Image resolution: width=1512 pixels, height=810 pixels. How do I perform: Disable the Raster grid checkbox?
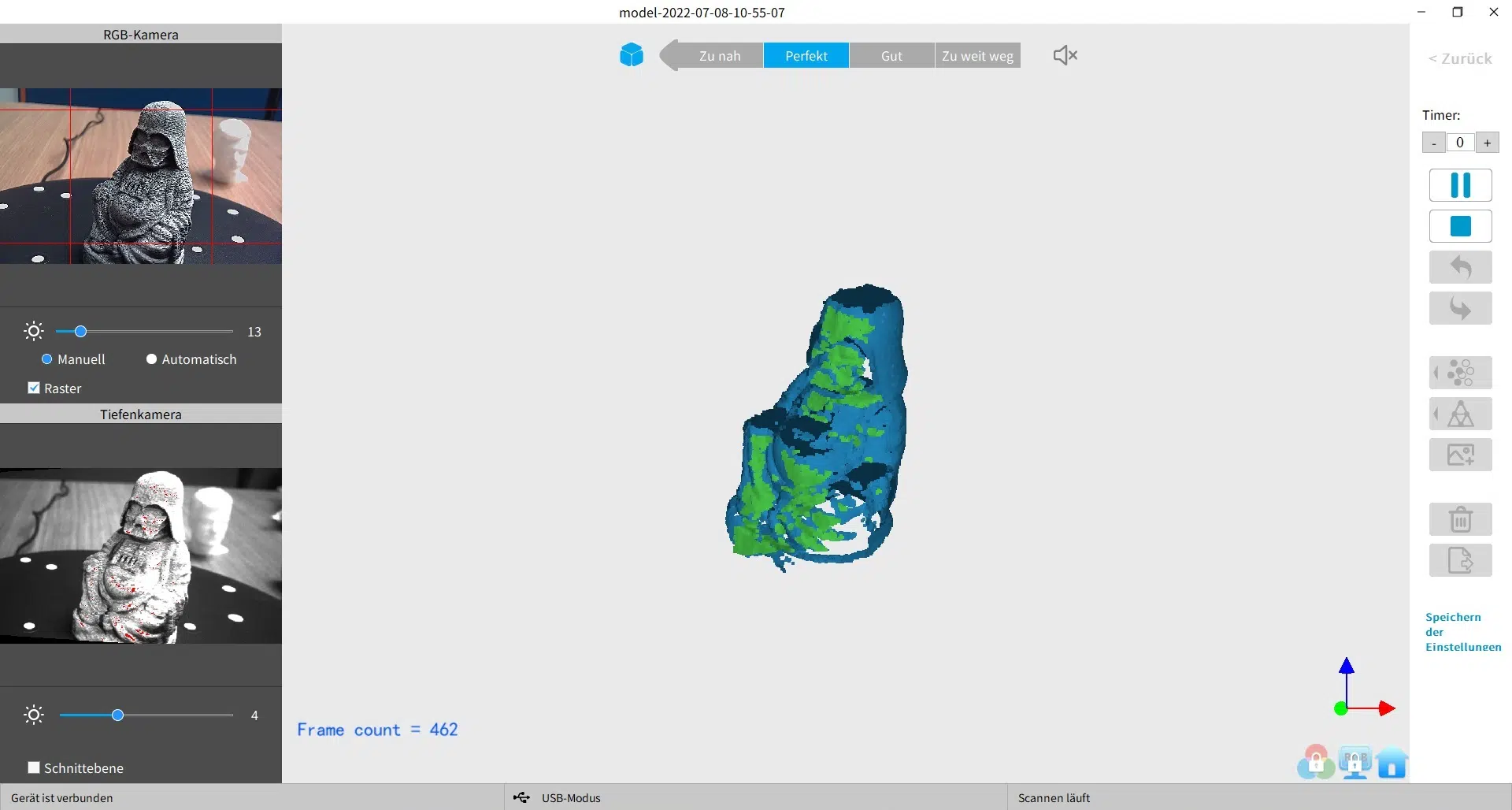tap(34, 388)
